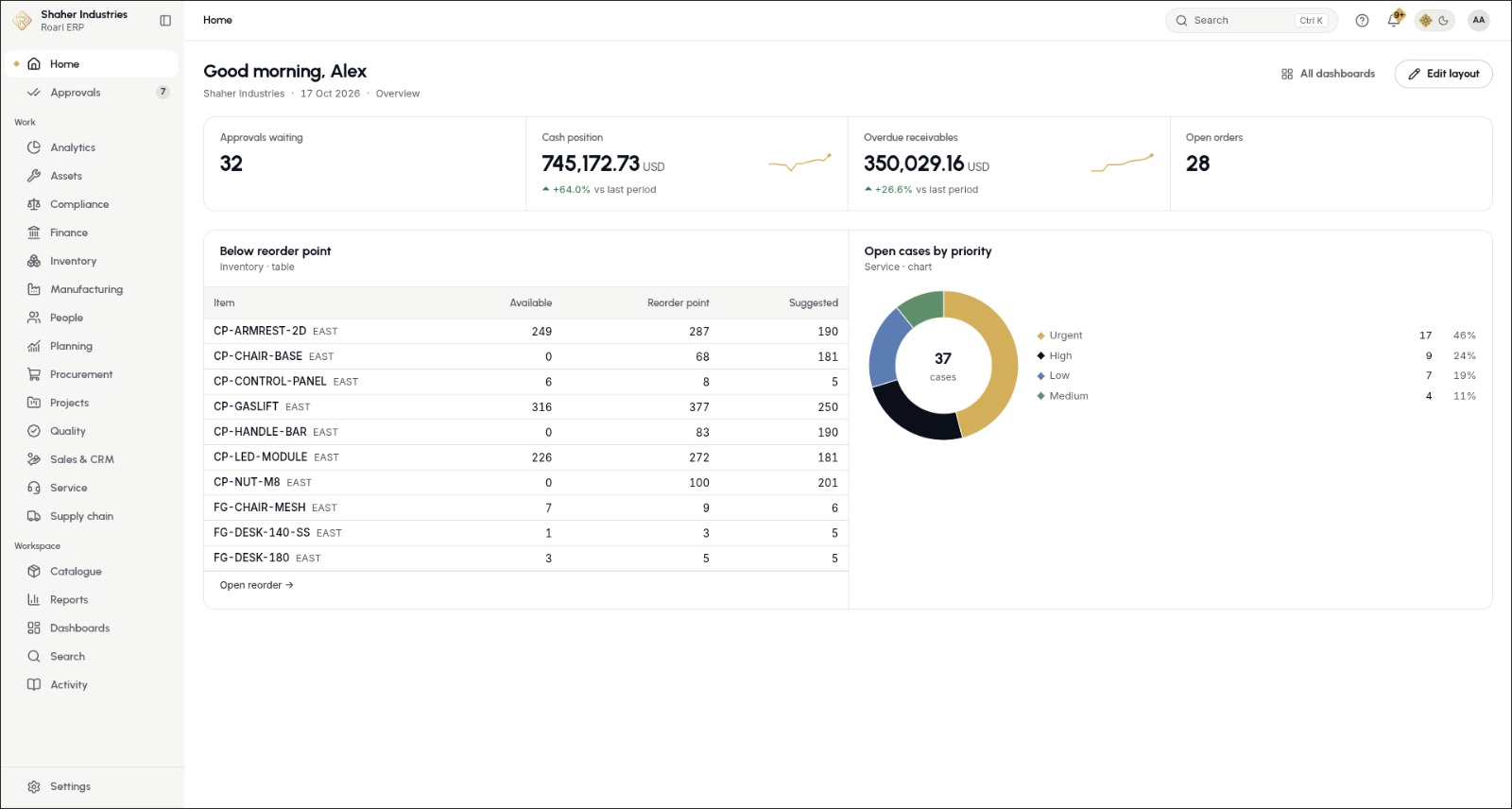Click the book icon for Activity

point(34,684)
